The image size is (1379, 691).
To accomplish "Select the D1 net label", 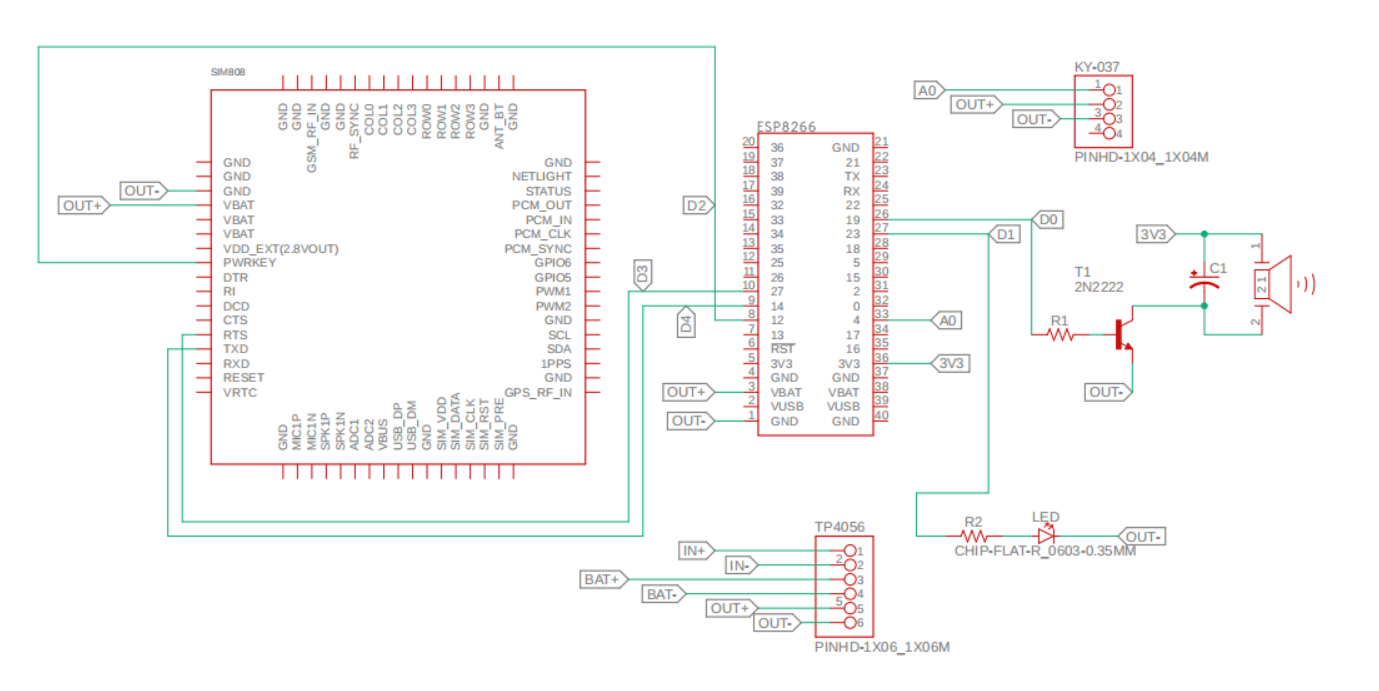I will pos(1004,234).
